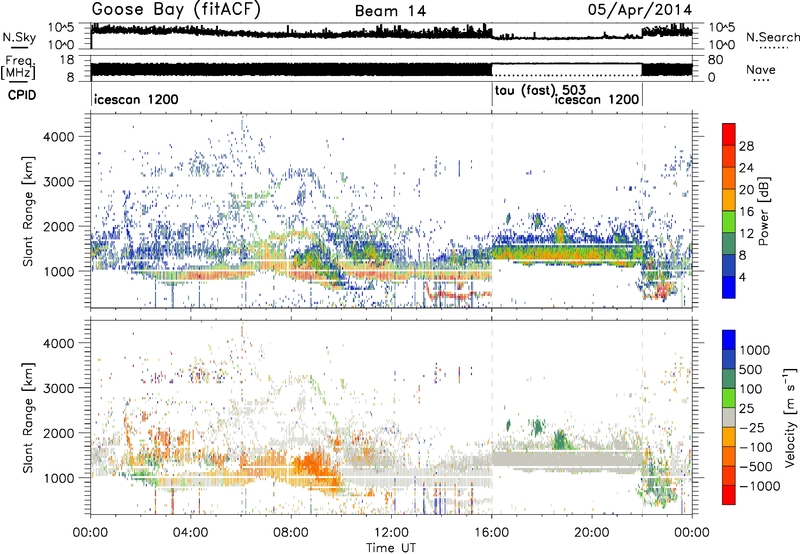
Task: Click the "-25" label on Velocity color bar
Action: click(751, 427)
